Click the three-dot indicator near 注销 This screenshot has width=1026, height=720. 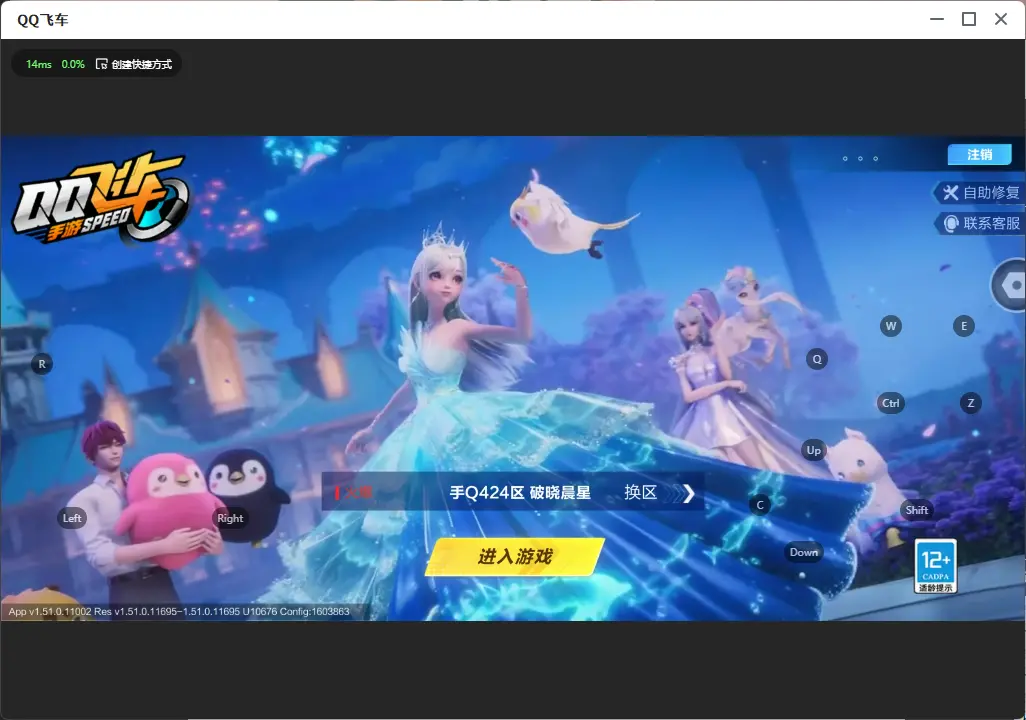[860, 158]
